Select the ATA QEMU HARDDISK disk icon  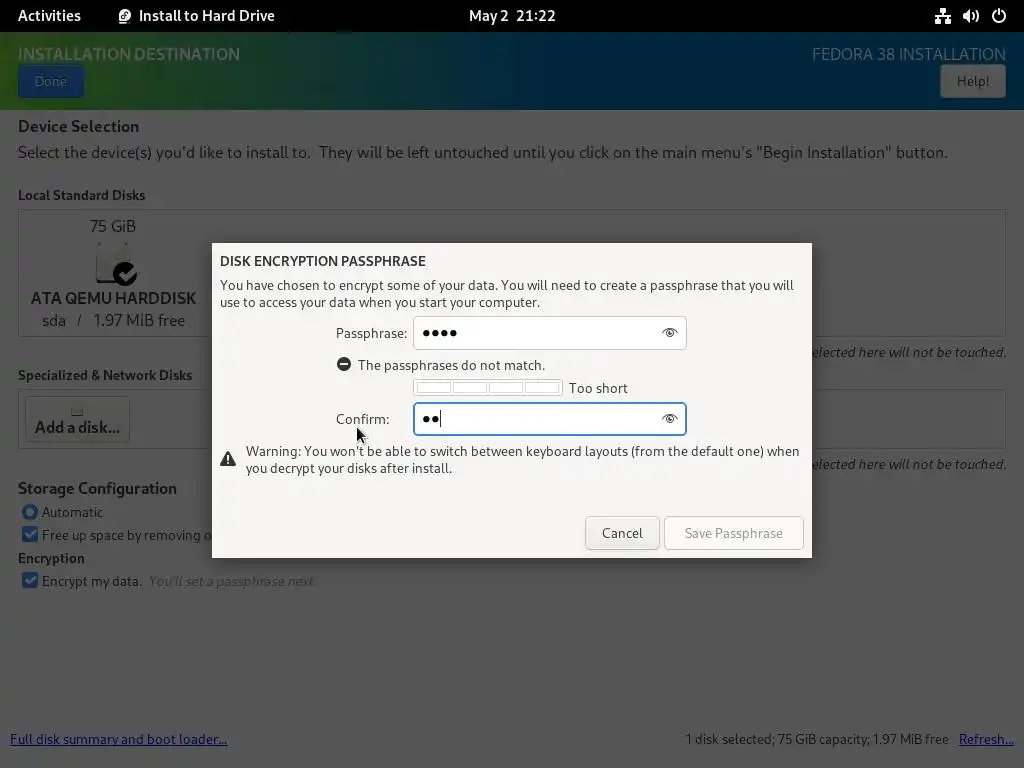pos(114,264)
